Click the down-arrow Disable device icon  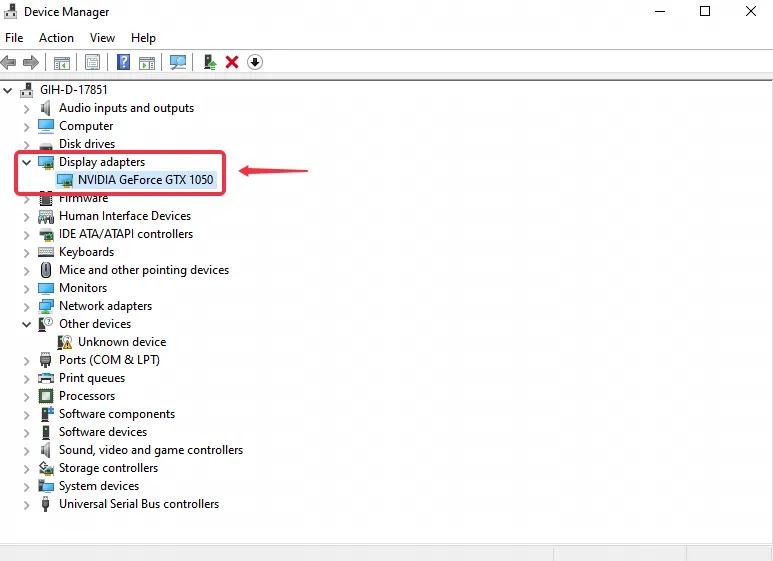click(x=255, y=62)
